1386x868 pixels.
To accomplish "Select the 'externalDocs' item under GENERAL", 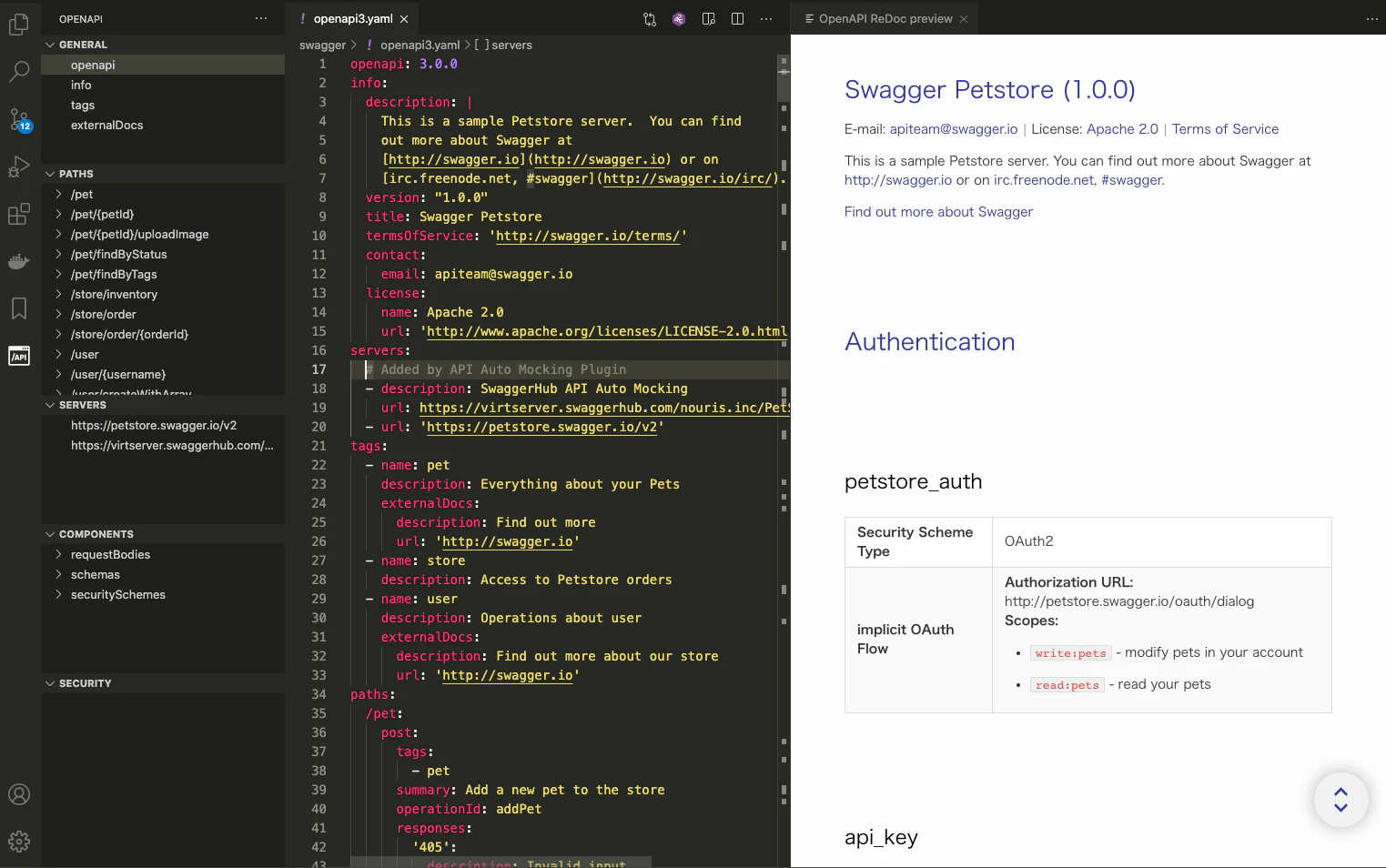I will click(163, 125).
